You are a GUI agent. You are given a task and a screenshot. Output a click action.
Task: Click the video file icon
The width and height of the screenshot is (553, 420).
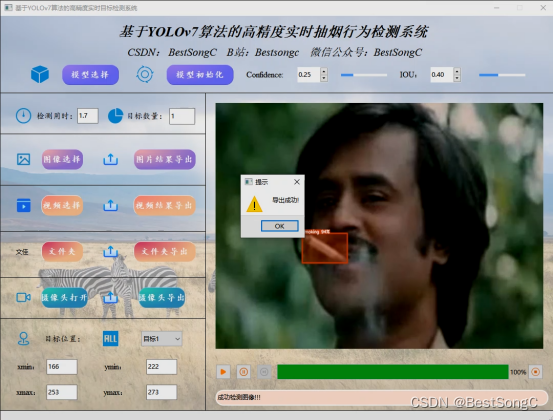[24, 205]
